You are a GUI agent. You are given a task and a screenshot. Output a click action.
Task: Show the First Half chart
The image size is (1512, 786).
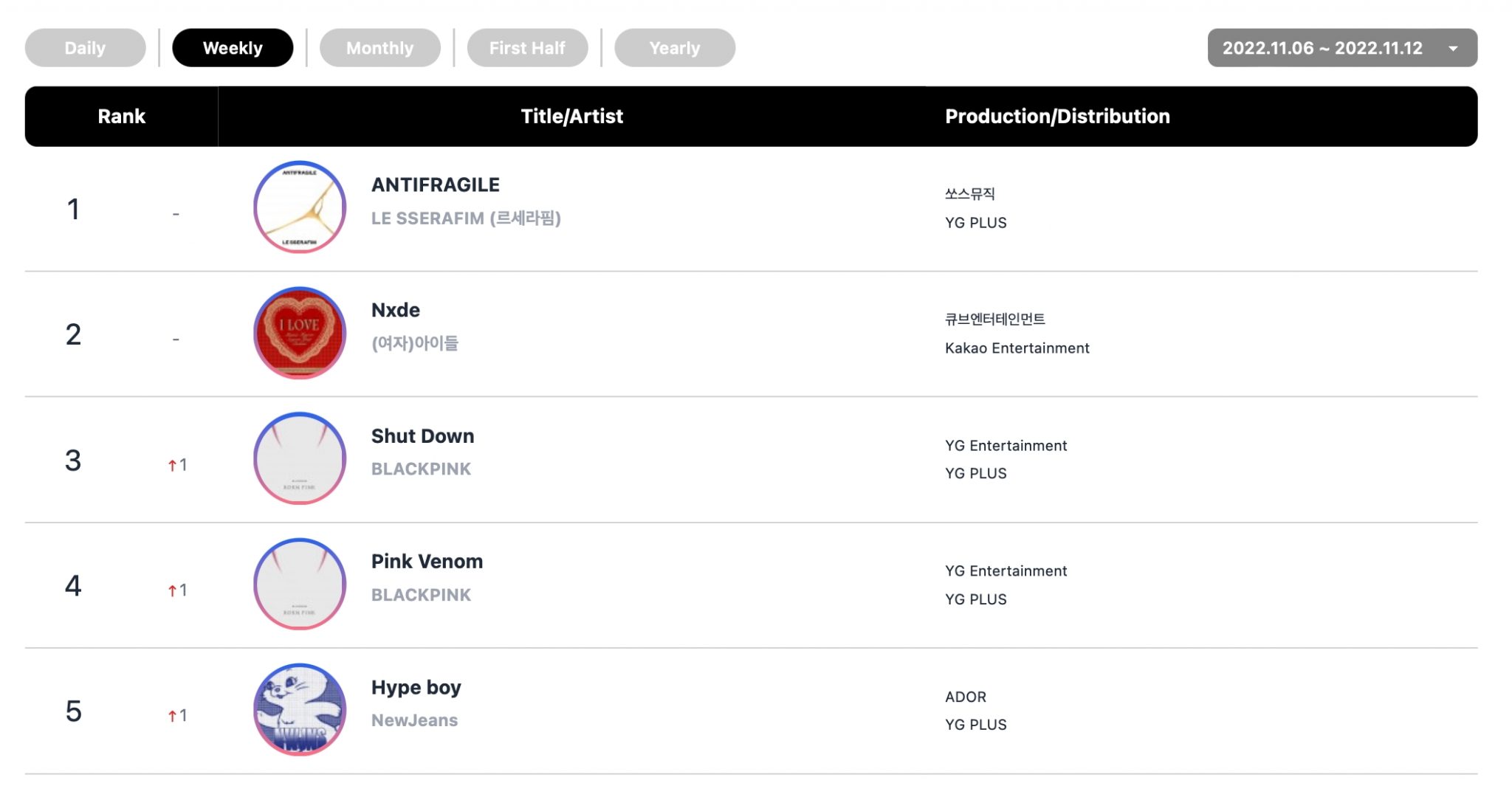point(527,48)
